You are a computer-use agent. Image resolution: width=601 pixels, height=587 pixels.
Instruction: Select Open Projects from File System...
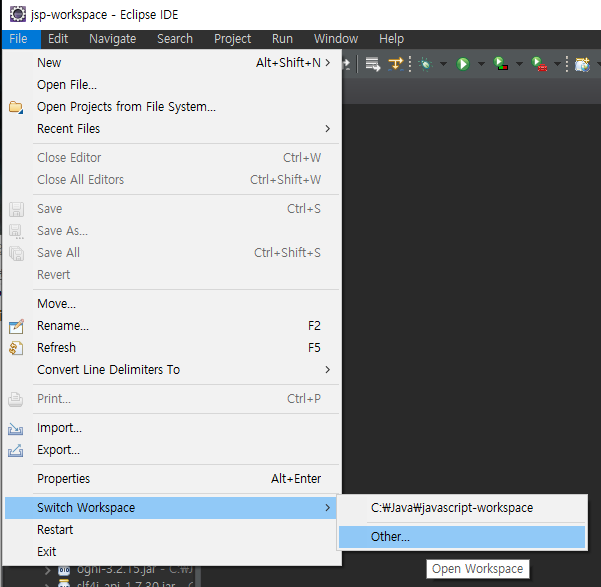click(x=171, y=107)
